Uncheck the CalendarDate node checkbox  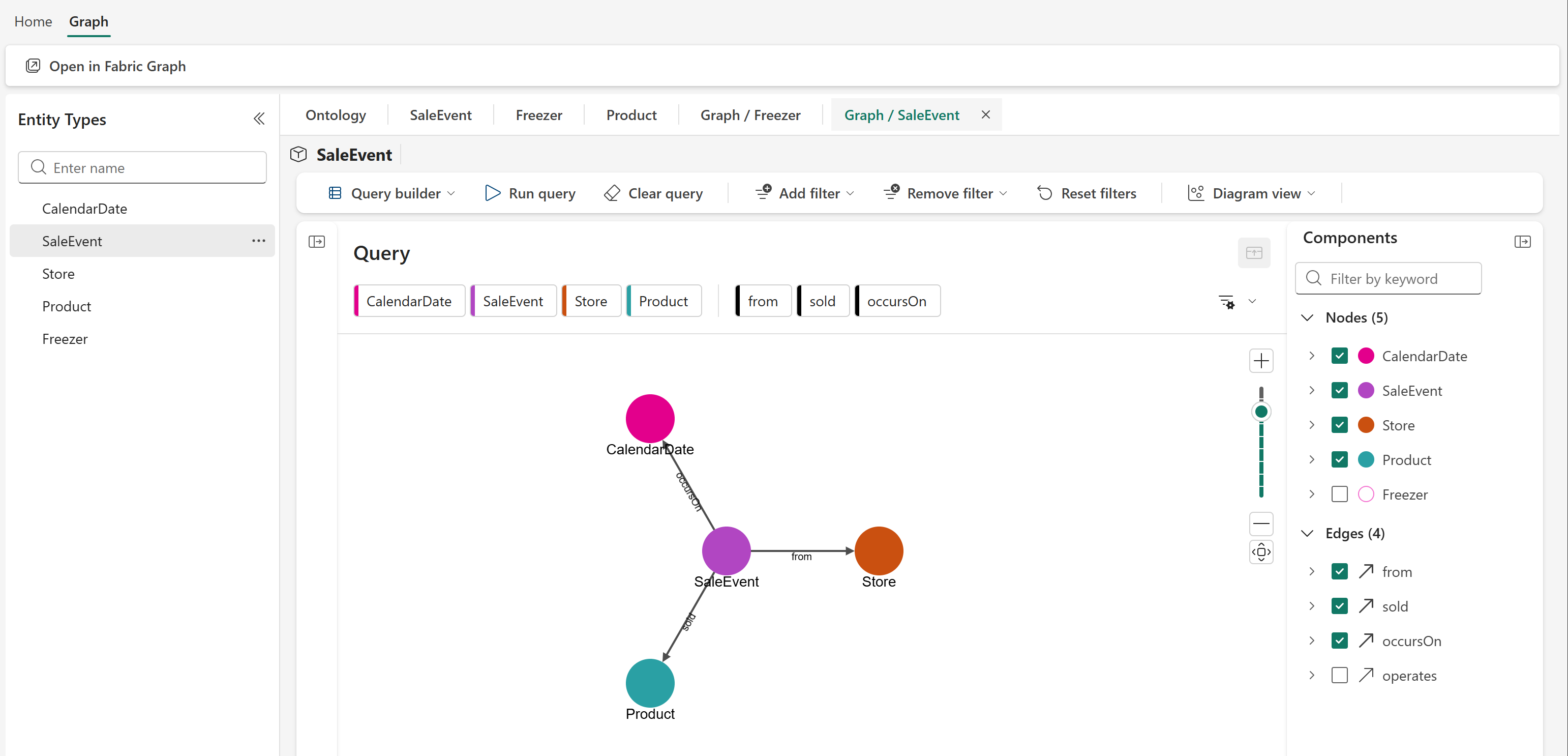(x=1339, y=356)
